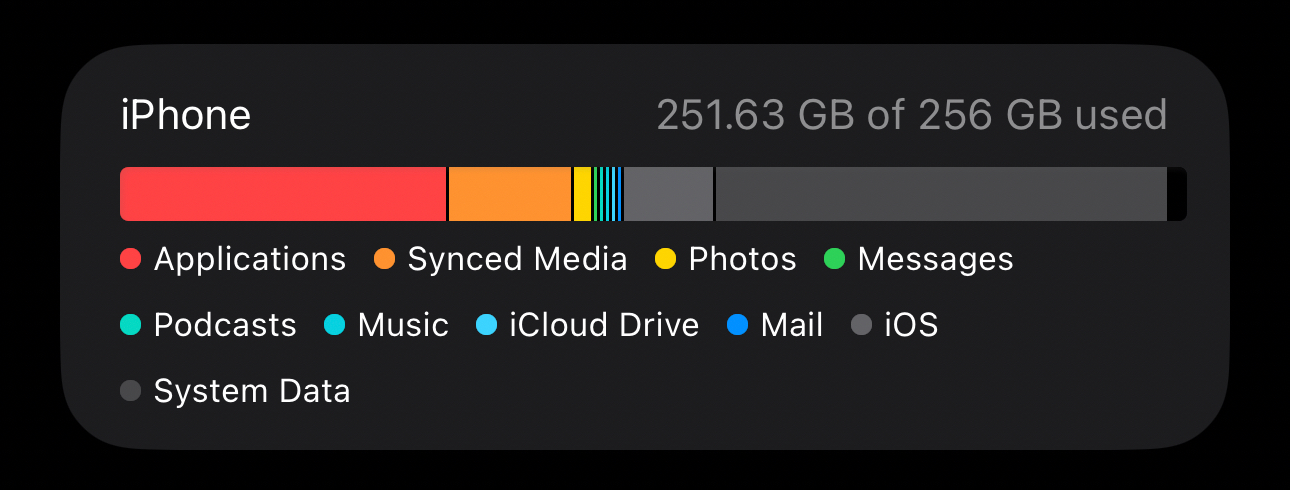The width and height of the screenshot is (1290, 490).
Task: Click the orange dot beside Synced Media
Action: click(x=384, y=259)
